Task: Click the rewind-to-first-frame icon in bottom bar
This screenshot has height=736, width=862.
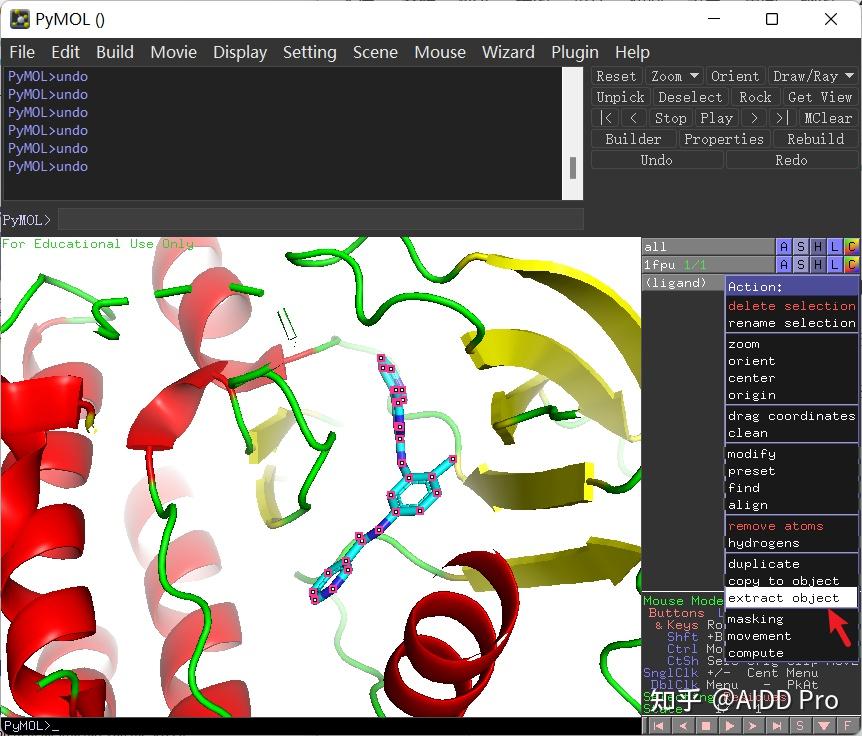Action: point(658,726)
